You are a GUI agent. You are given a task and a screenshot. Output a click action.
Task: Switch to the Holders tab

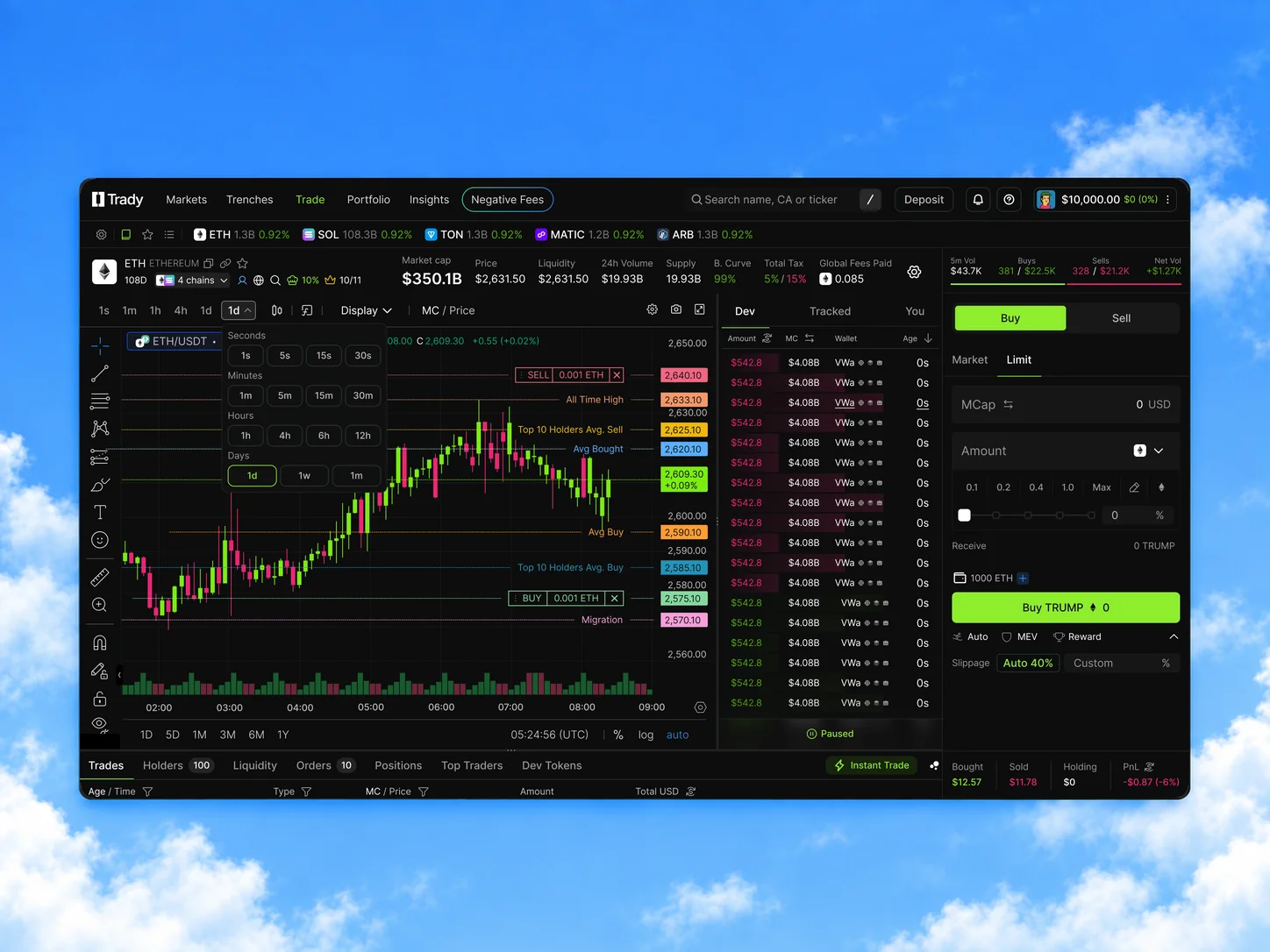(179, 765)
